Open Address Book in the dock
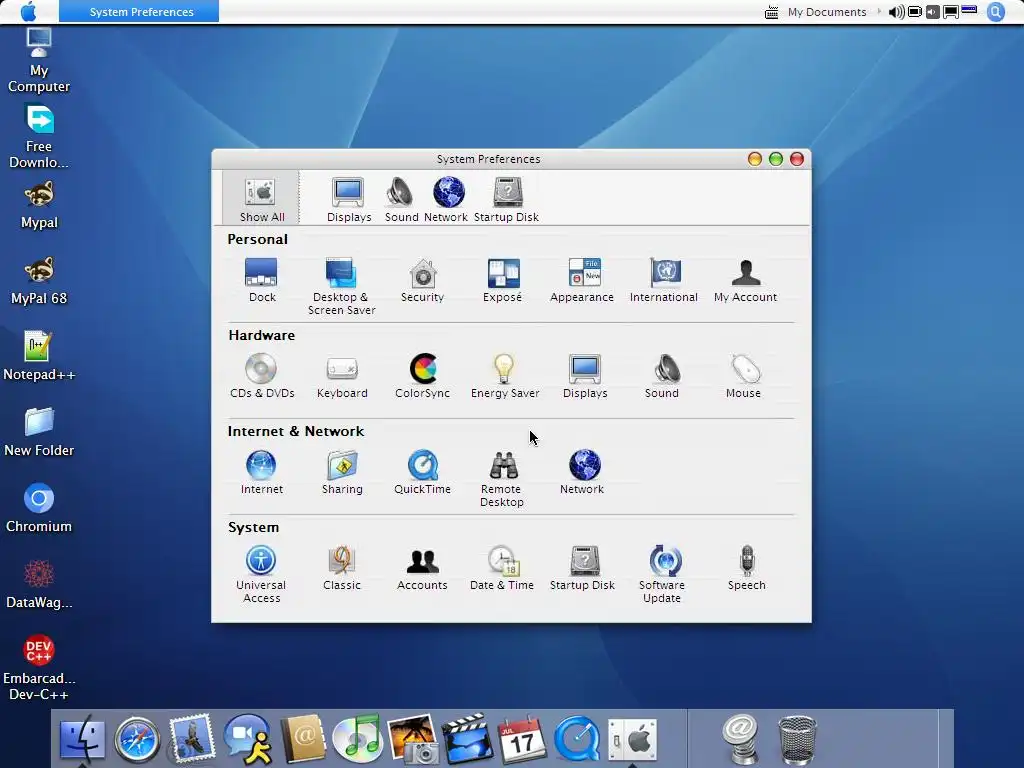This screenshot has width=1024, height=768. click(x=303, y=739)
